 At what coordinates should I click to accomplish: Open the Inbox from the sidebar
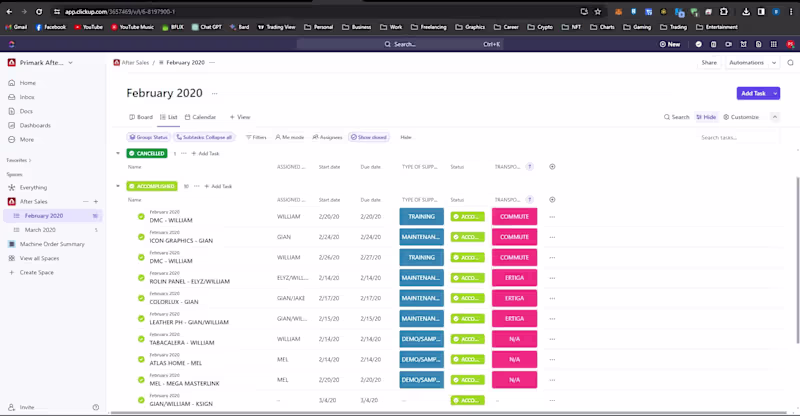tap(27, 97)
